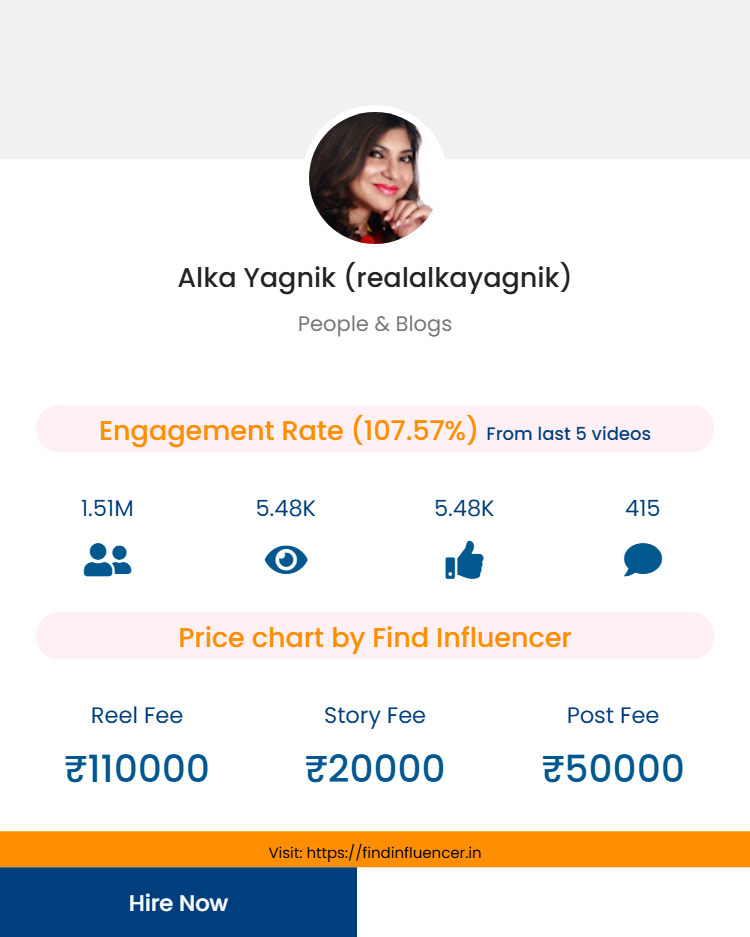Click the Alka Yagnik (realalkayagnik) name
This screenshot has width=750, height=937.
pyautogui.click(x=375, y=278)
